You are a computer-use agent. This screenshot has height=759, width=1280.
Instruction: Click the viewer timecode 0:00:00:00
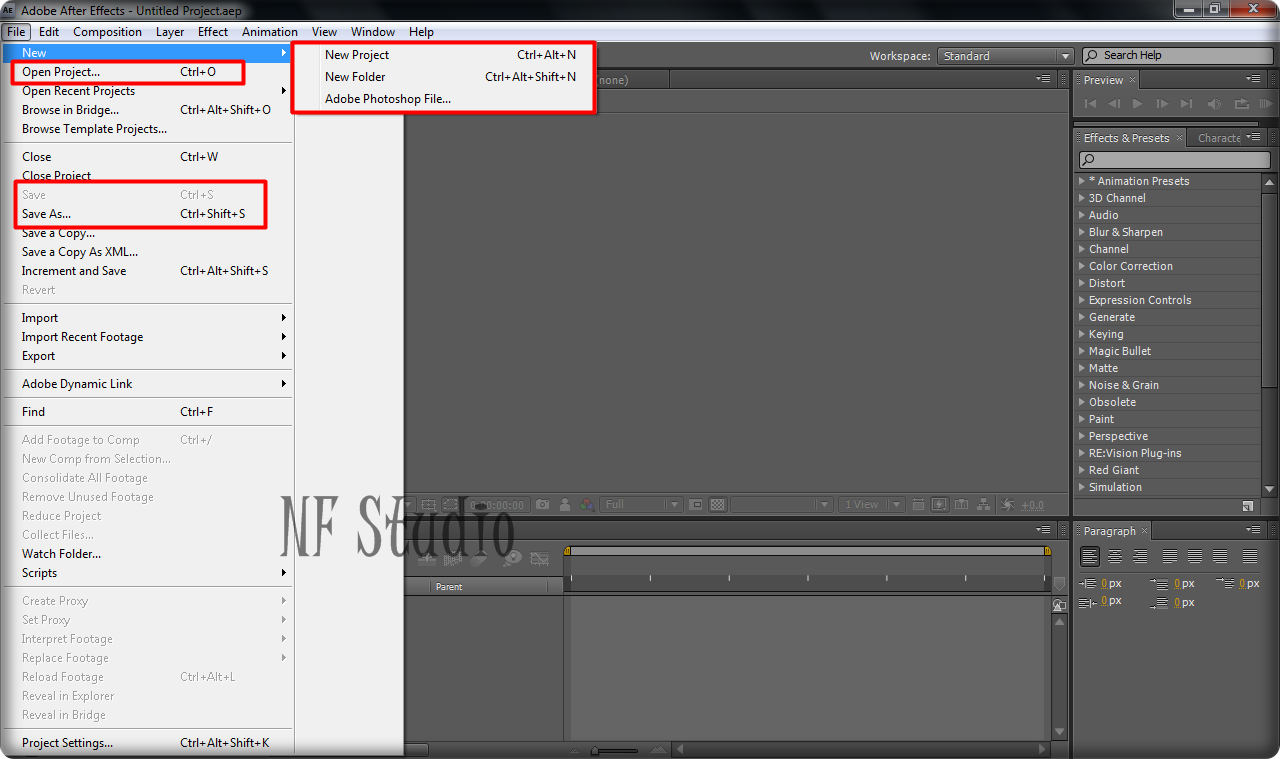tap(497, 505)
